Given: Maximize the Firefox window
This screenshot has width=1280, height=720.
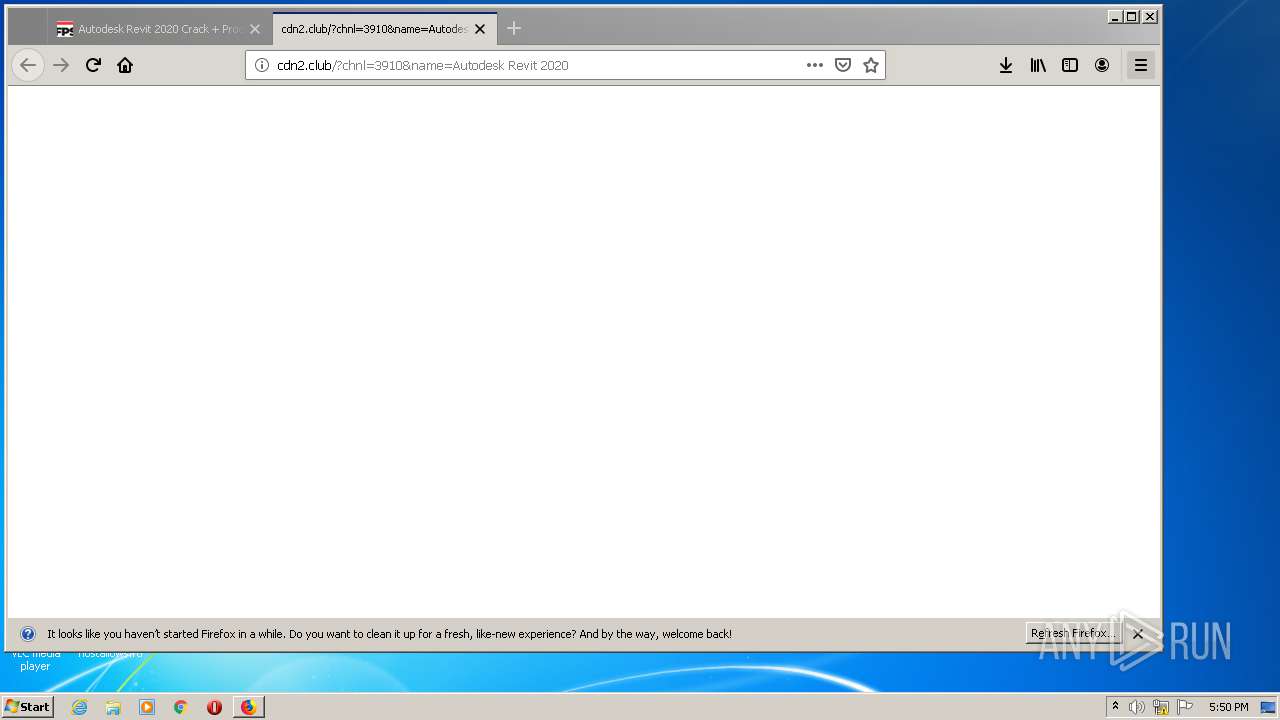Looking at the screenshot, I should click(x=1132, y=16).
